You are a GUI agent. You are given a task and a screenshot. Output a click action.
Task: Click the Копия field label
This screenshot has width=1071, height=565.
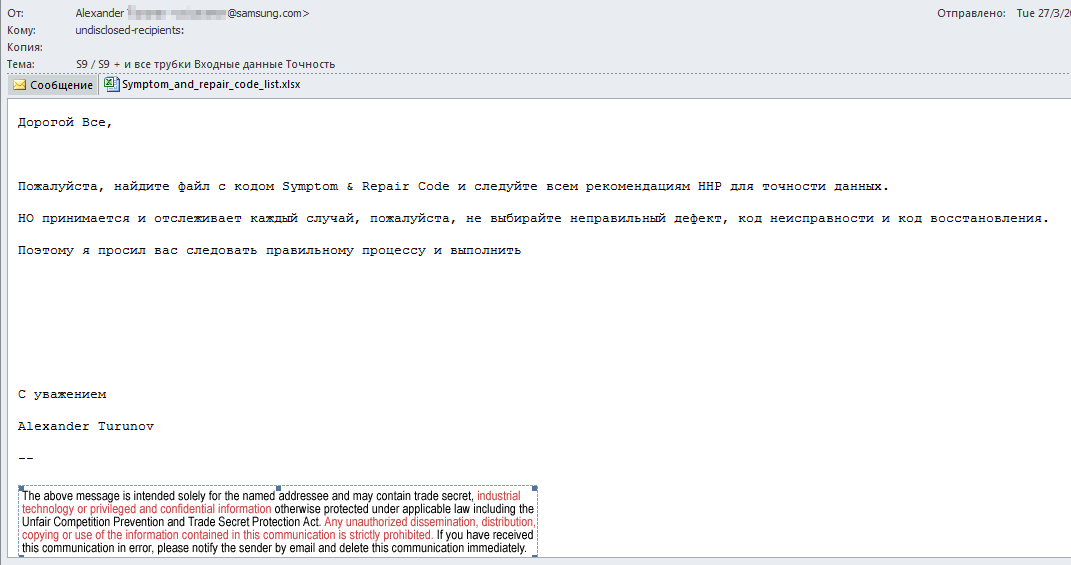click(24, 47)
